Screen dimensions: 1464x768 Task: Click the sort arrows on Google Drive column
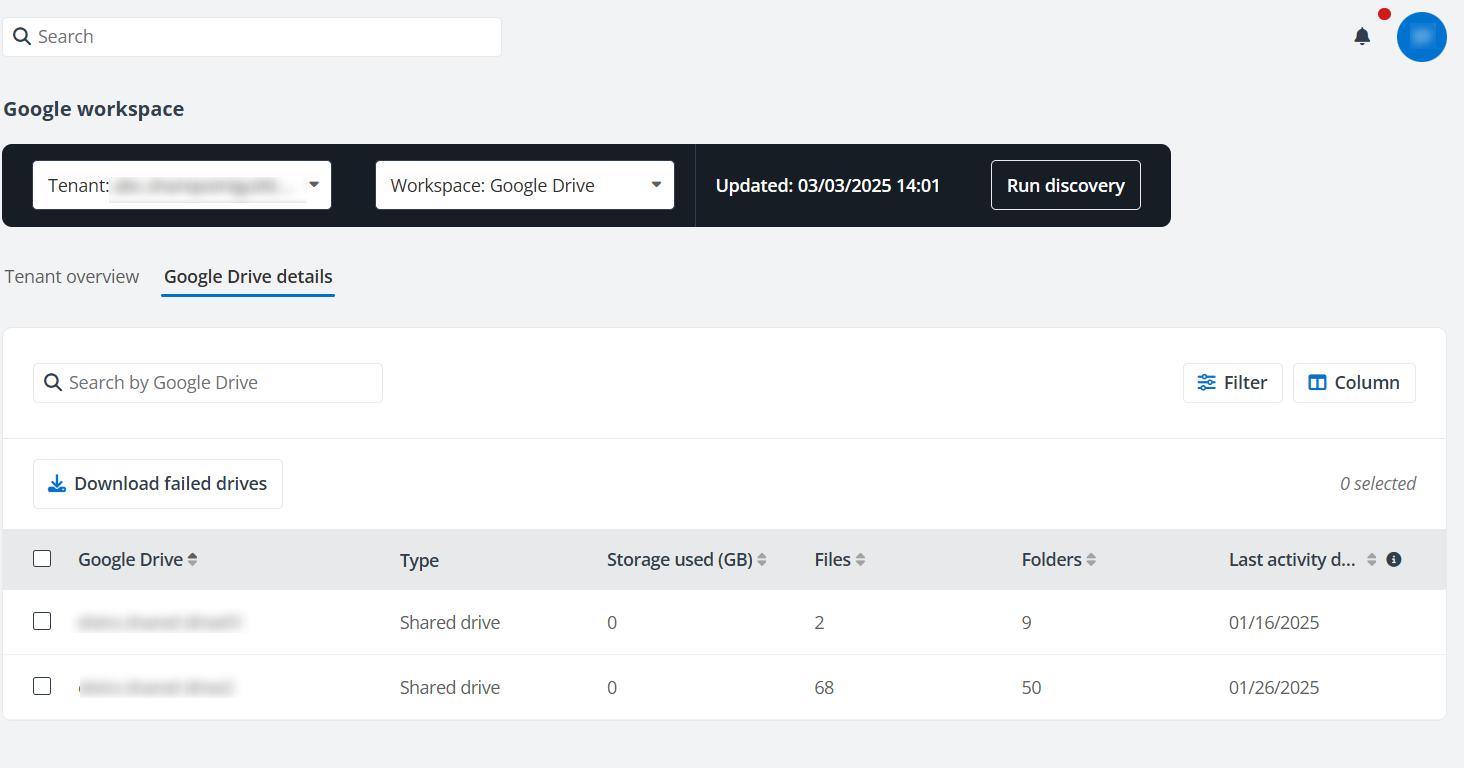pos(191,559)
